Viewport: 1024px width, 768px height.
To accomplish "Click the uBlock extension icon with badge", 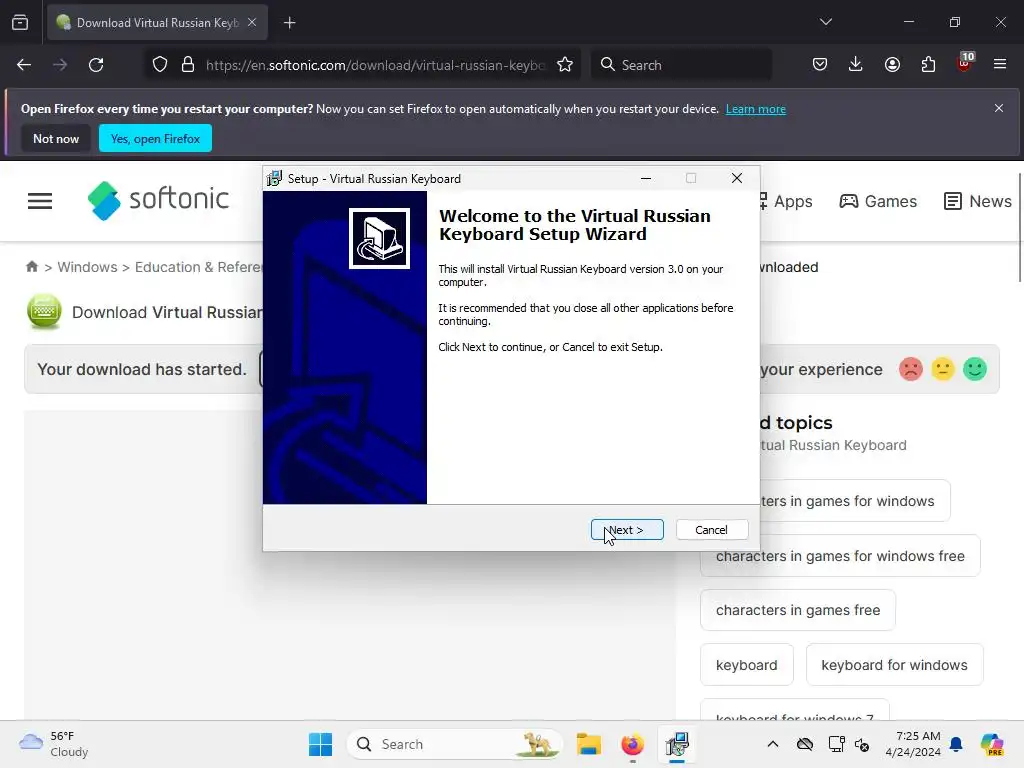I will click(x=965, y=63).
